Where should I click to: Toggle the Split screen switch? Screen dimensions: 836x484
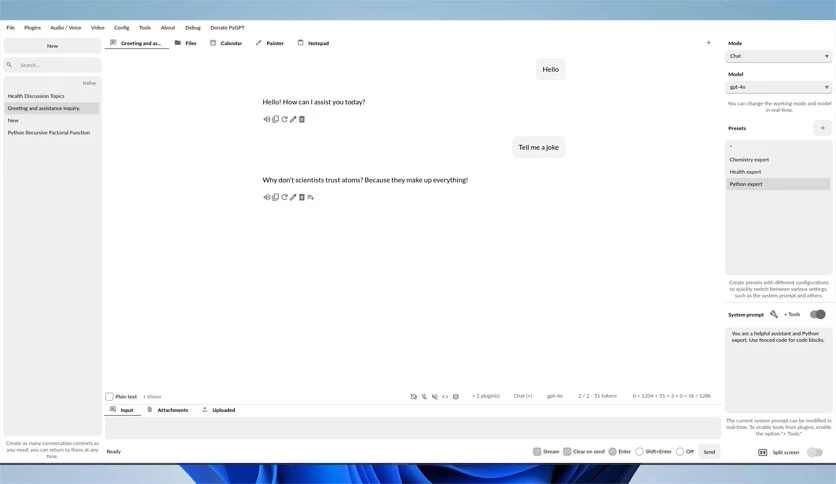[815, 453]
